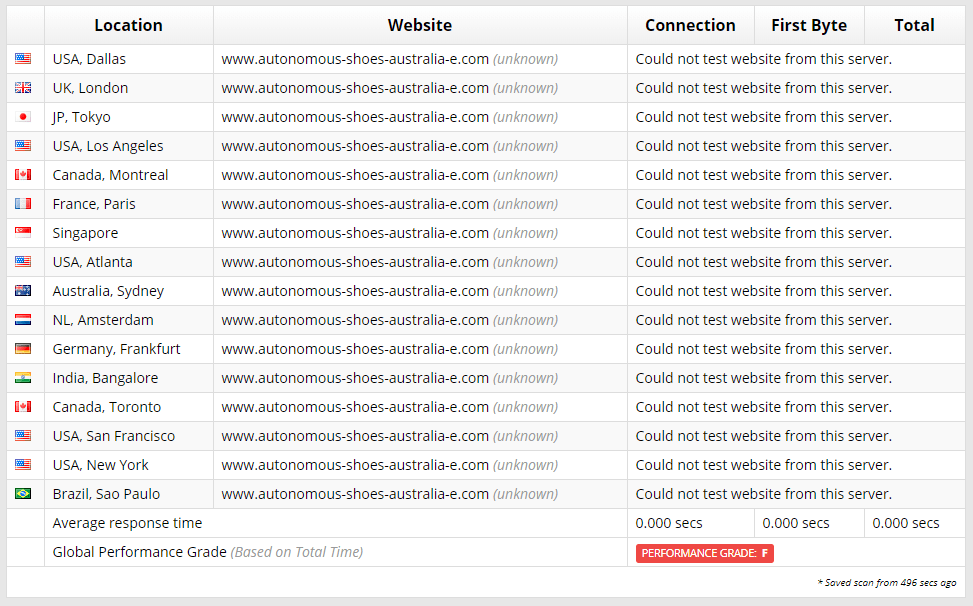The height and width of the screenshot is (606, 973).
Task: Click the 'Global Performance Grade' label
Action: [140, 552]
